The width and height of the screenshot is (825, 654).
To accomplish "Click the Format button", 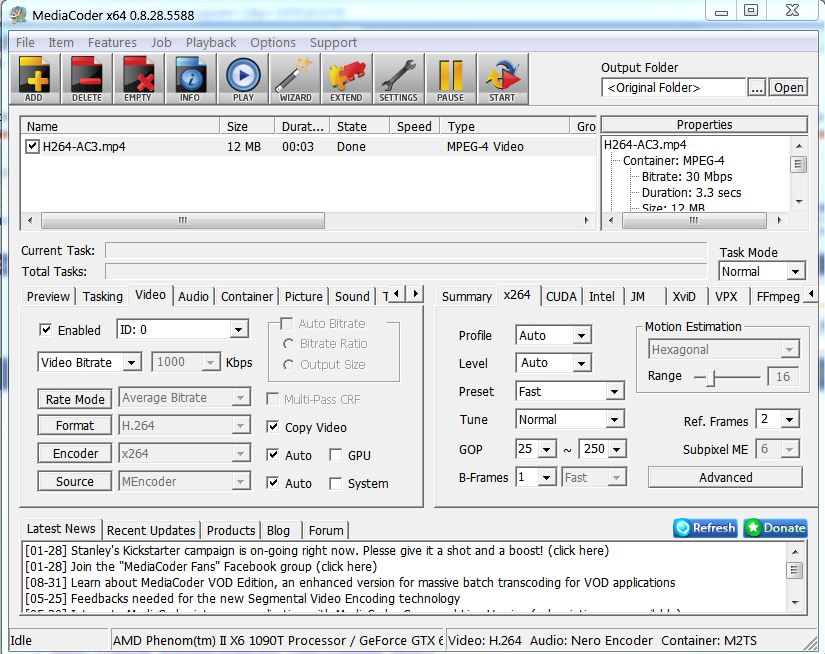I will [x=75, y=425].
